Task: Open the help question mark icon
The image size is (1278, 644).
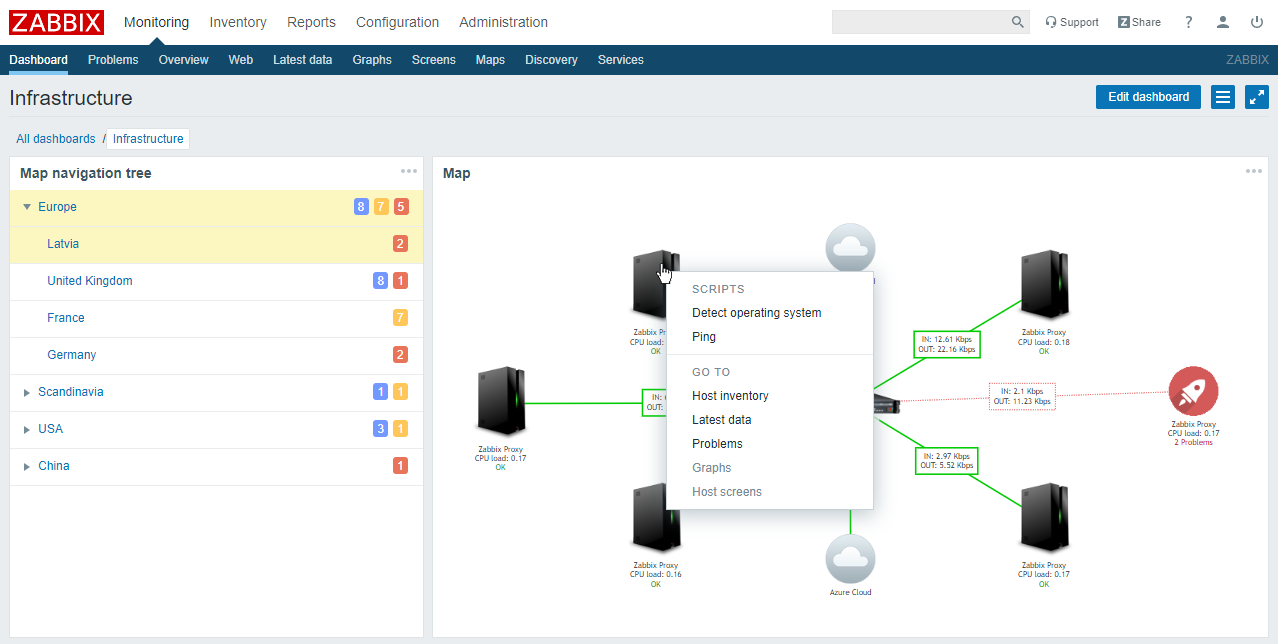Action: click(x=1189, y=22)
